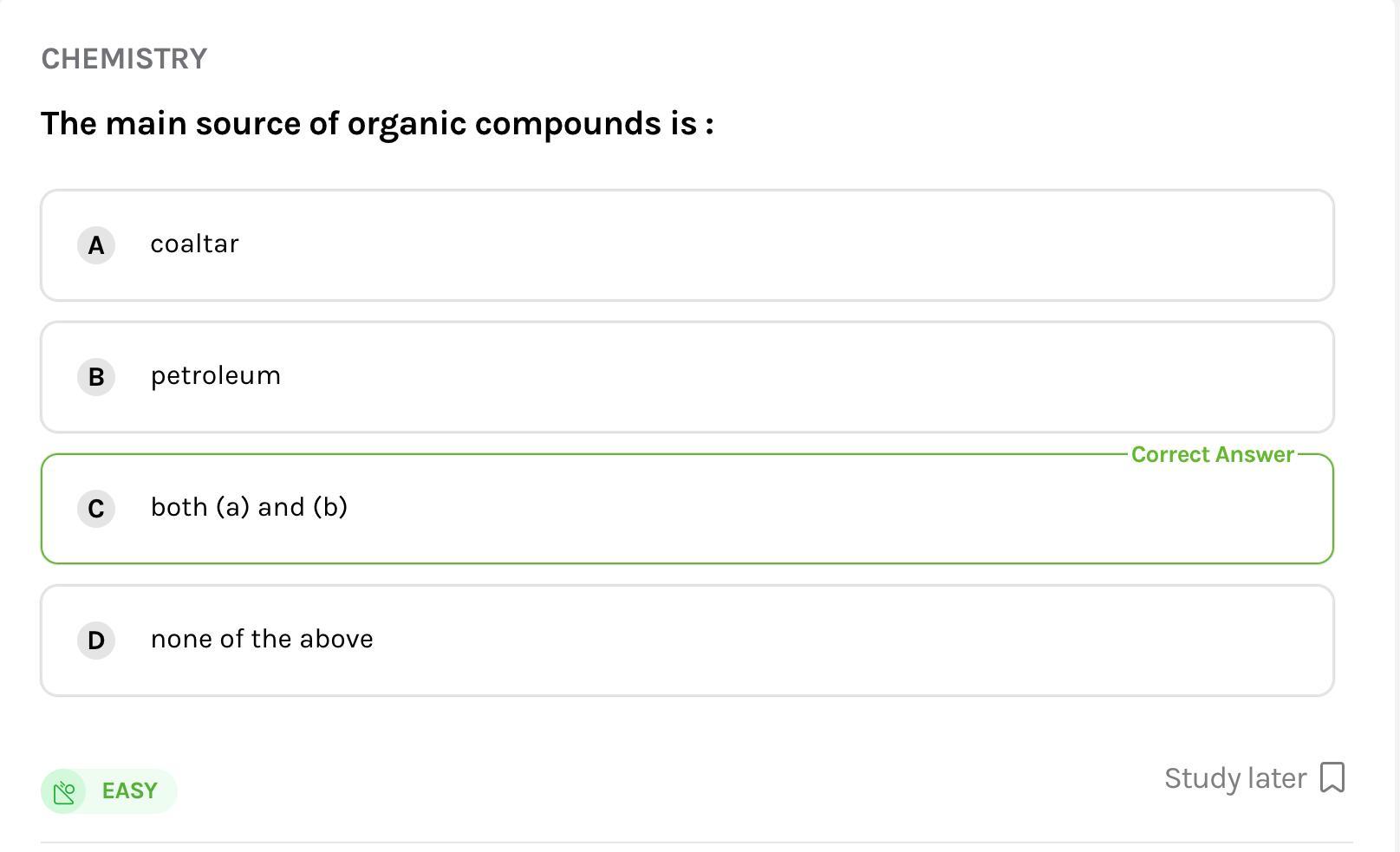Click the CHEMISTRY subject heading
1400x852 pixels.
point(124,59)
